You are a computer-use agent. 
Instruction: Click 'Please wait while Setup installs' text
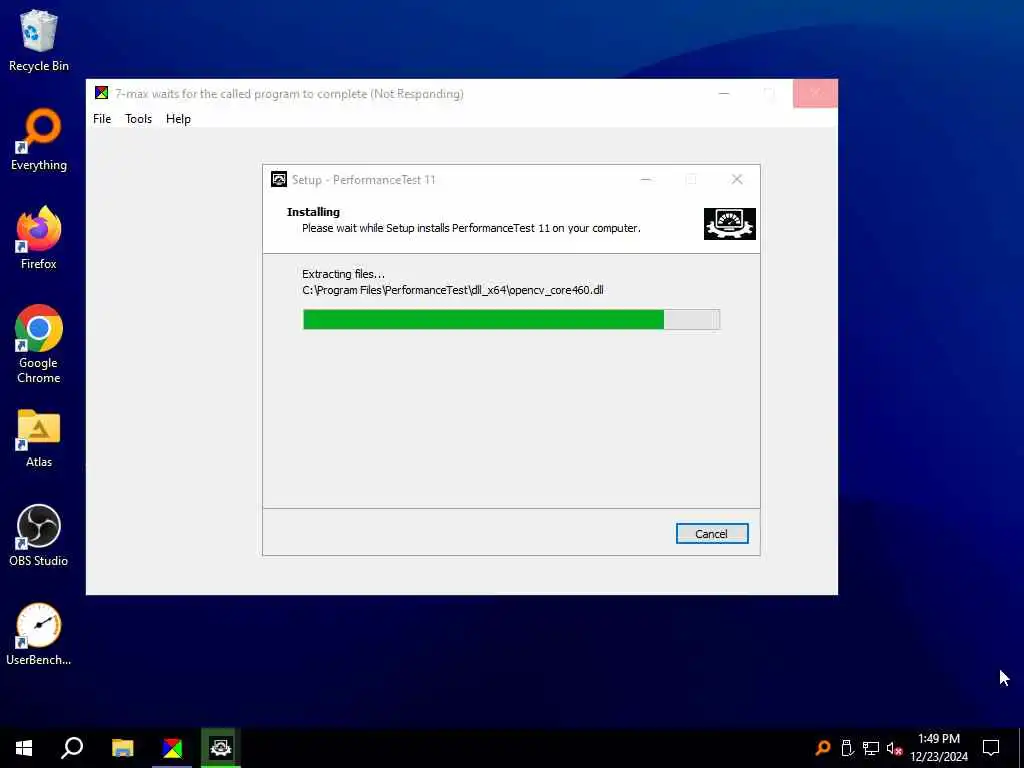click(x=471, y=228)
